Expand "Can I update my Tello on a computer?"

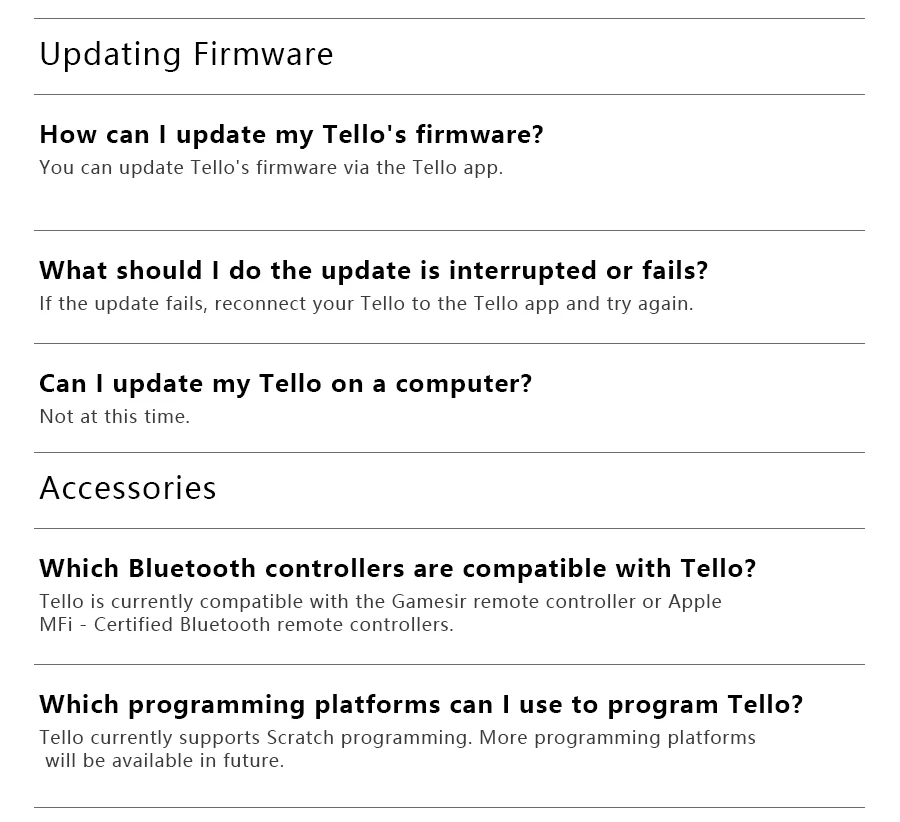[285, 383]
